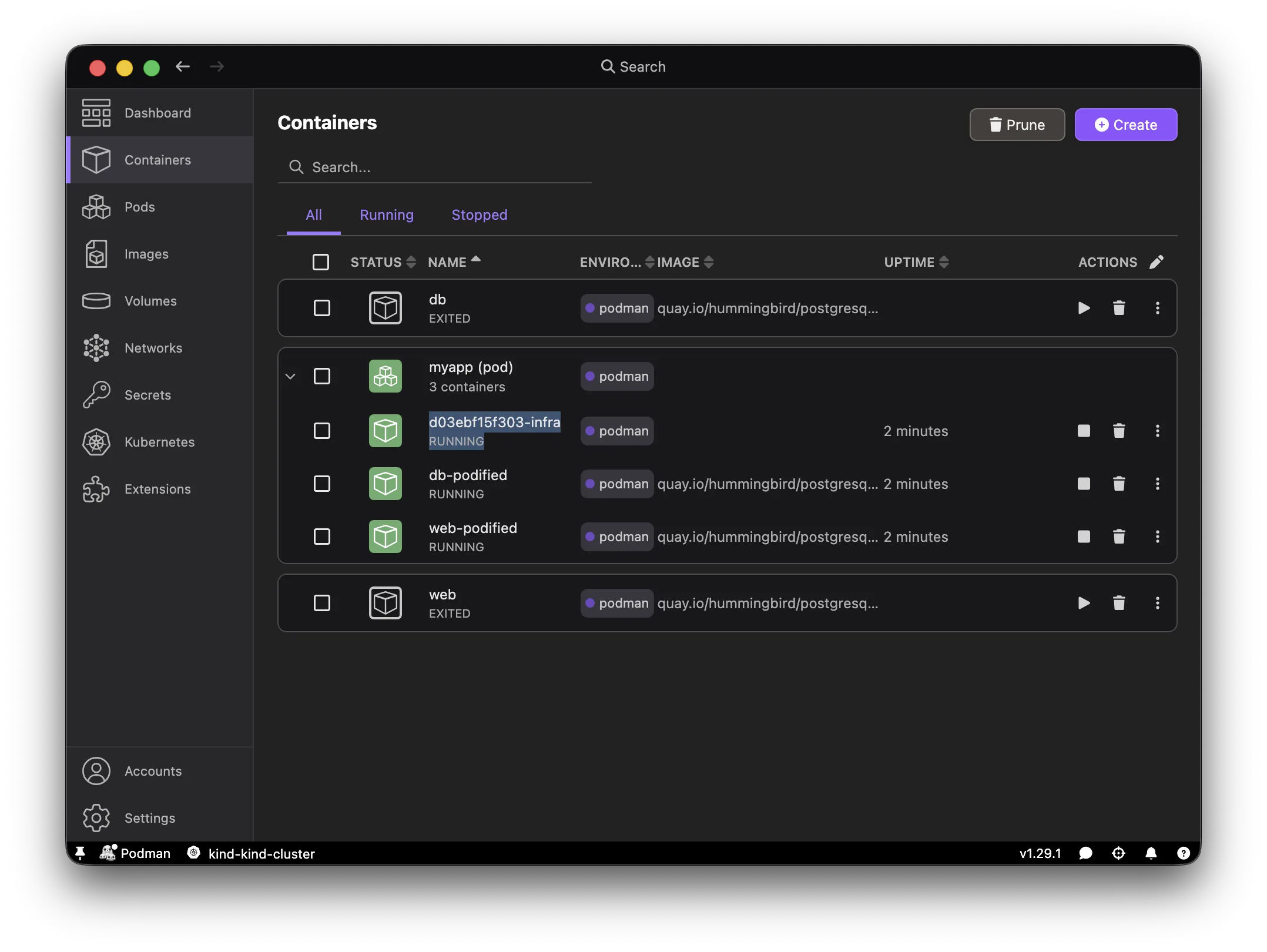Open more actions for web-podified
Viewport: 1267px width, 952px height.
pyautogui.click(x=1158, y=537)
